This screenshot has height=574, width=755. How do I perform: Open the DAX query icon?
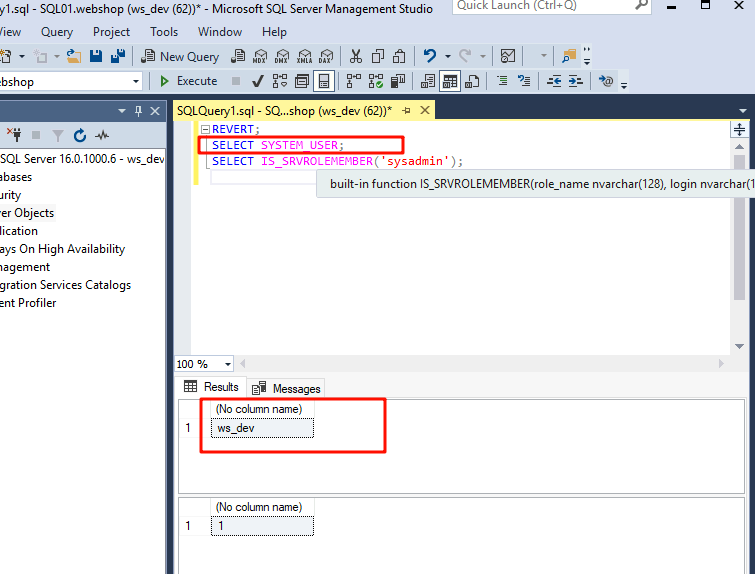click(x=326, y=57)
